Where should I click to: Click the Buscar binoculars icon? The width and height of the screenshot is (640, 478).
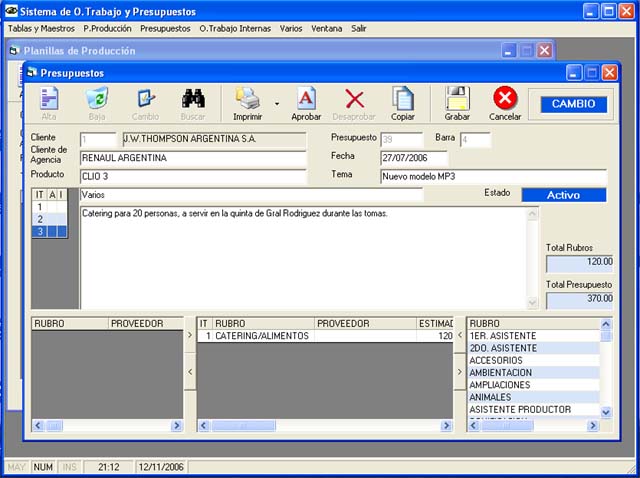(x=193, y=99)
